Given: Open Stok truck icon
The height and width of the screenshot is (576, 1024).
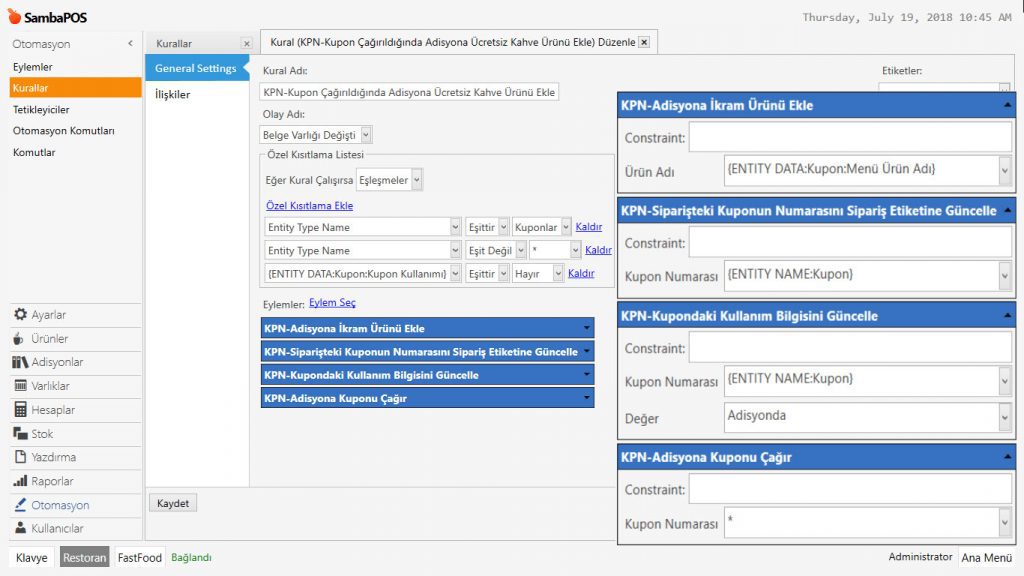Looking at the screenshot, I should (20, 434).
